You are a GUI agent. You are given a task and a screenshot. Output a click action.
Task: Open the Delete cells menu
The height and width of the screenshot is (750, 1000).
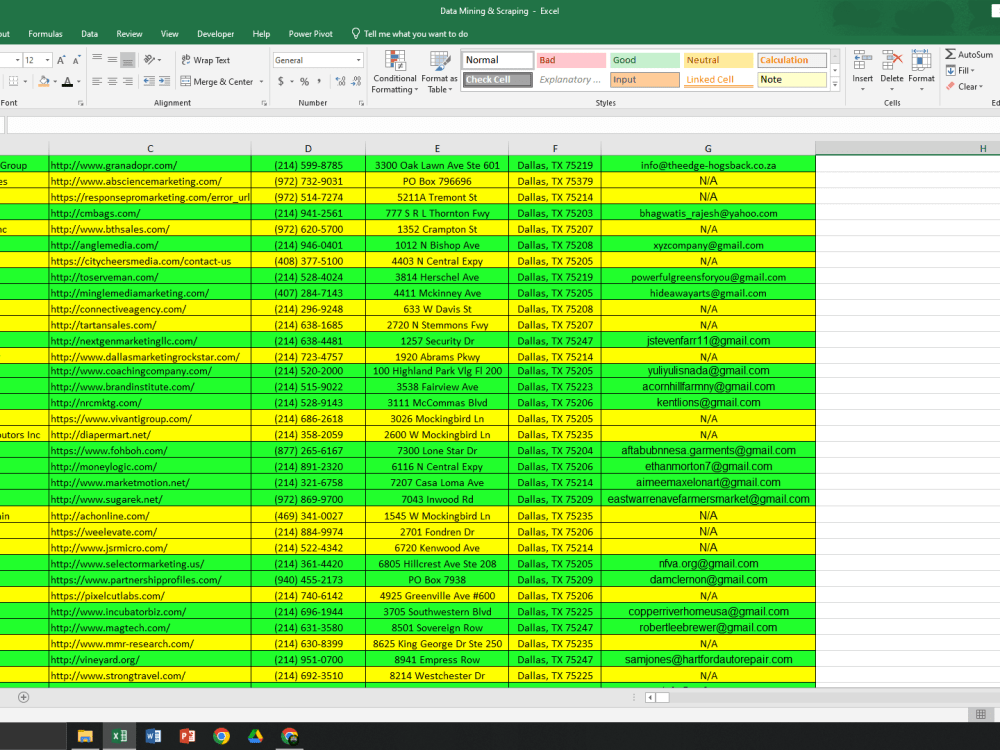(892, 70)
